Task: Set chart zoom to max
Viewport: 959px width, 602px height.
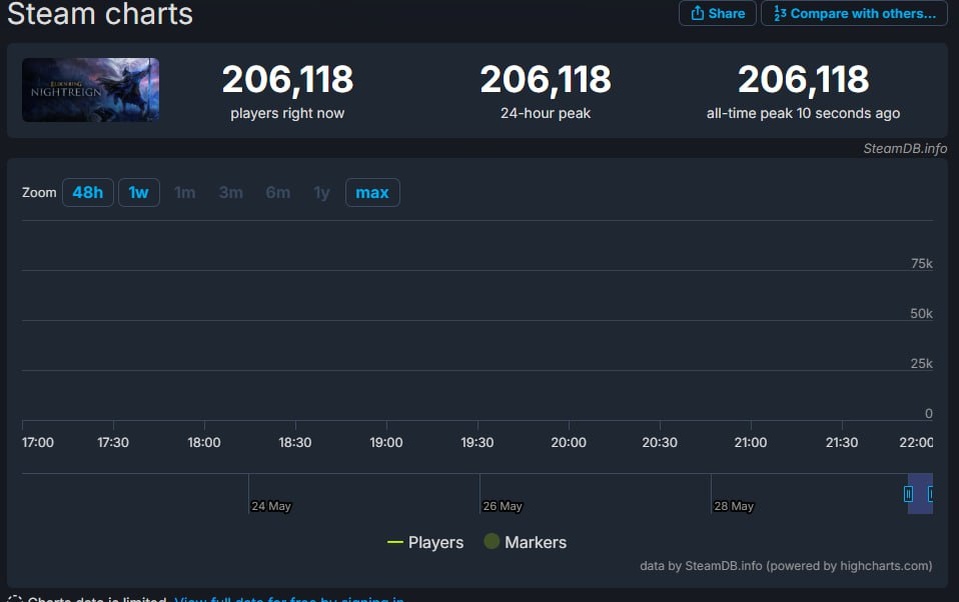Action: click(x=372, y=193)
